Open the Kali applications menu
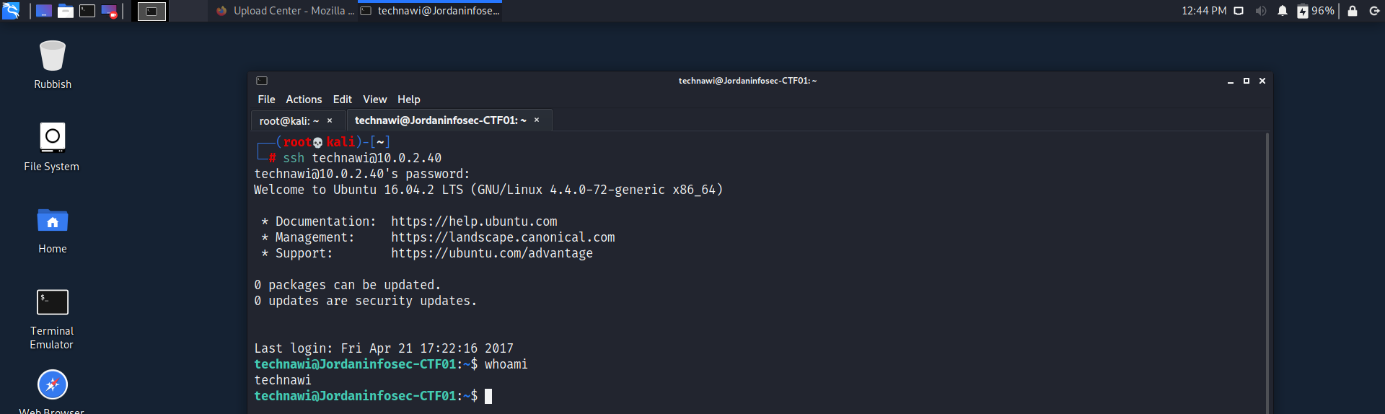This screenshot has width=1385, height=414. 11,11
